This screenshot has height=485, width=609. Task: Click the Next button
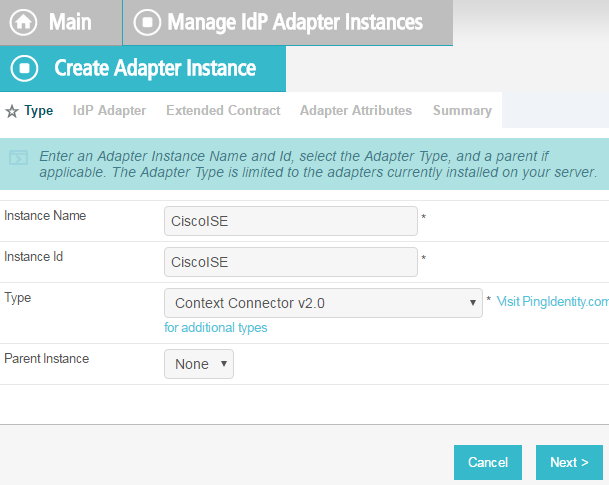tap(569, 462)
